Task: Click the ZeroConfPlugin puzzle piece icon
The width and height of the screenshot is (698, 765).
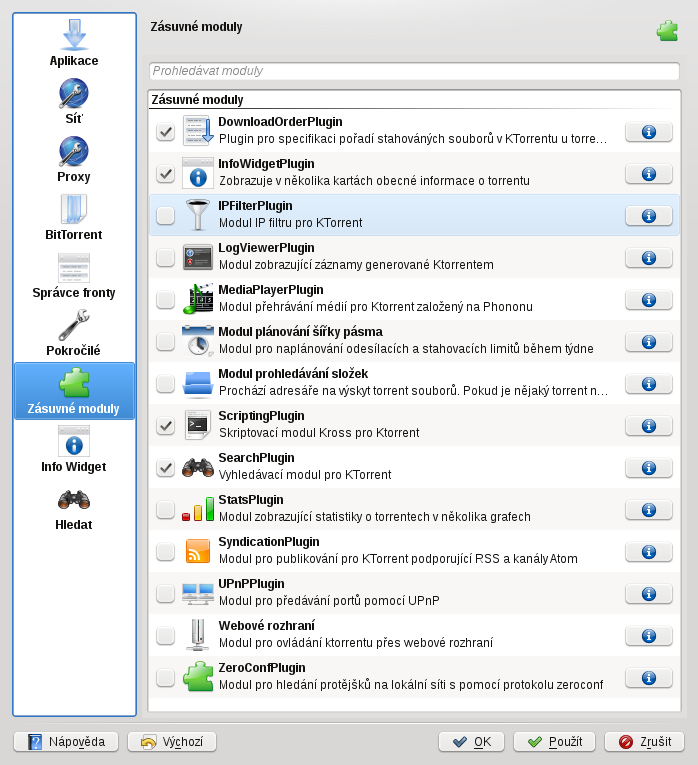Action: click(x=198, y=677)
